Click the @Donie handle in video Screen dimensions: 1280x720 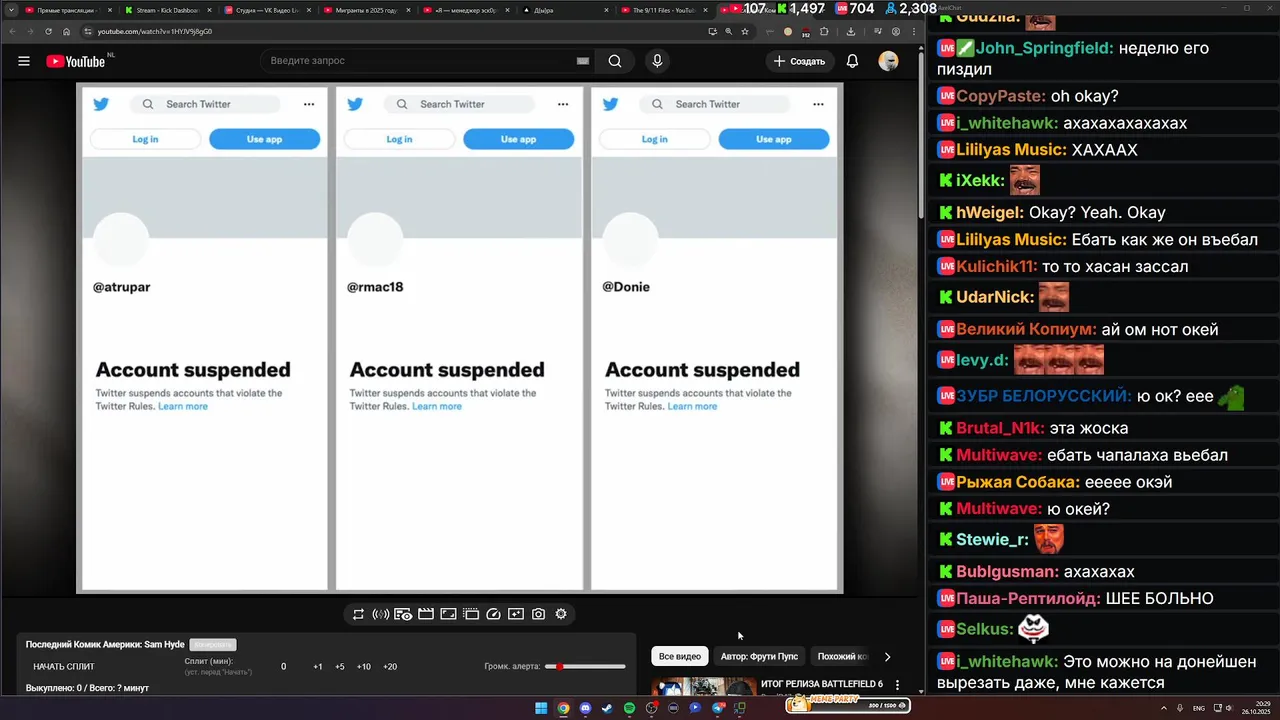(626, 287)
